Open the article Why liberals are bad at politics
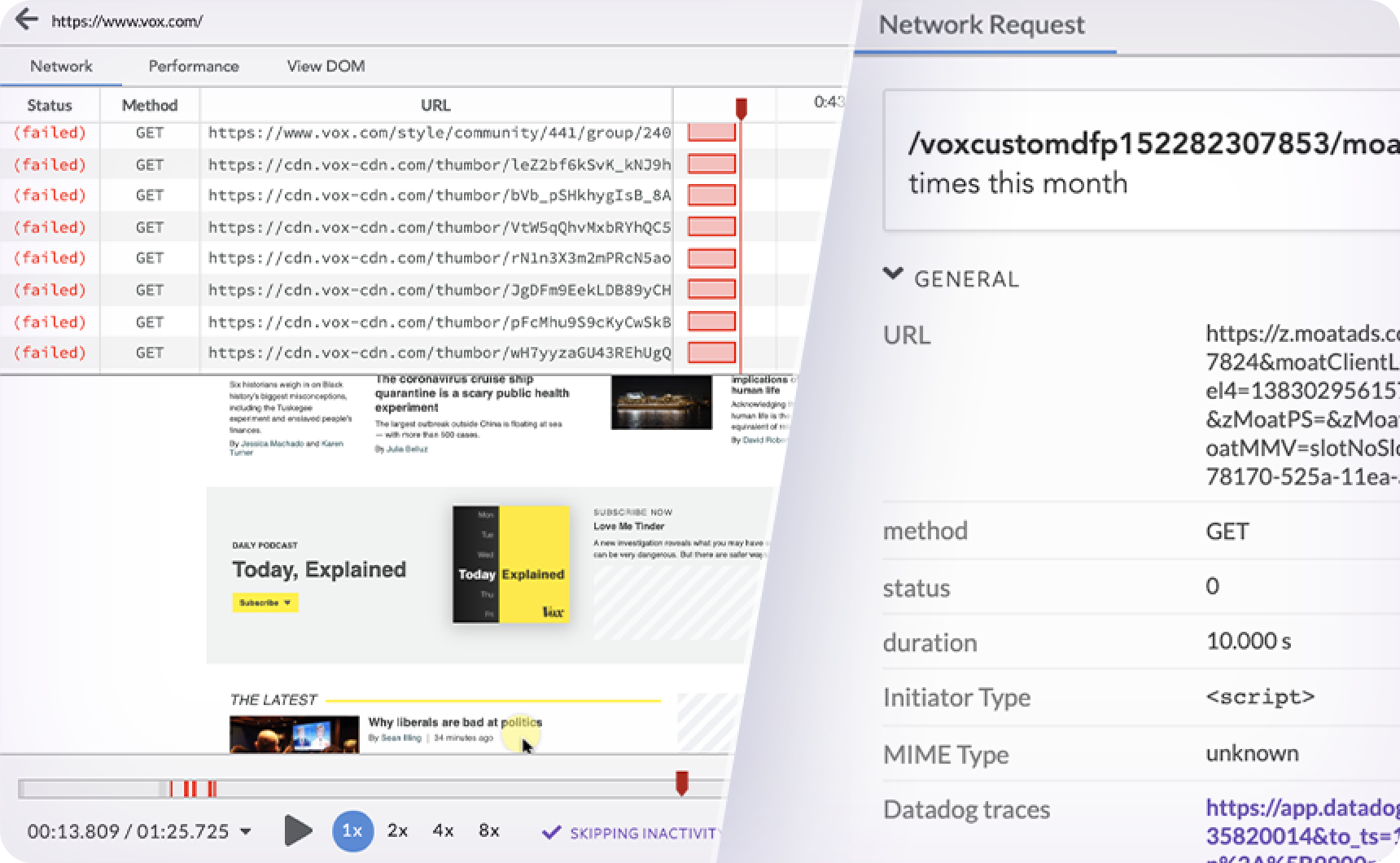 pyautogui.click(x=455, y=722)
